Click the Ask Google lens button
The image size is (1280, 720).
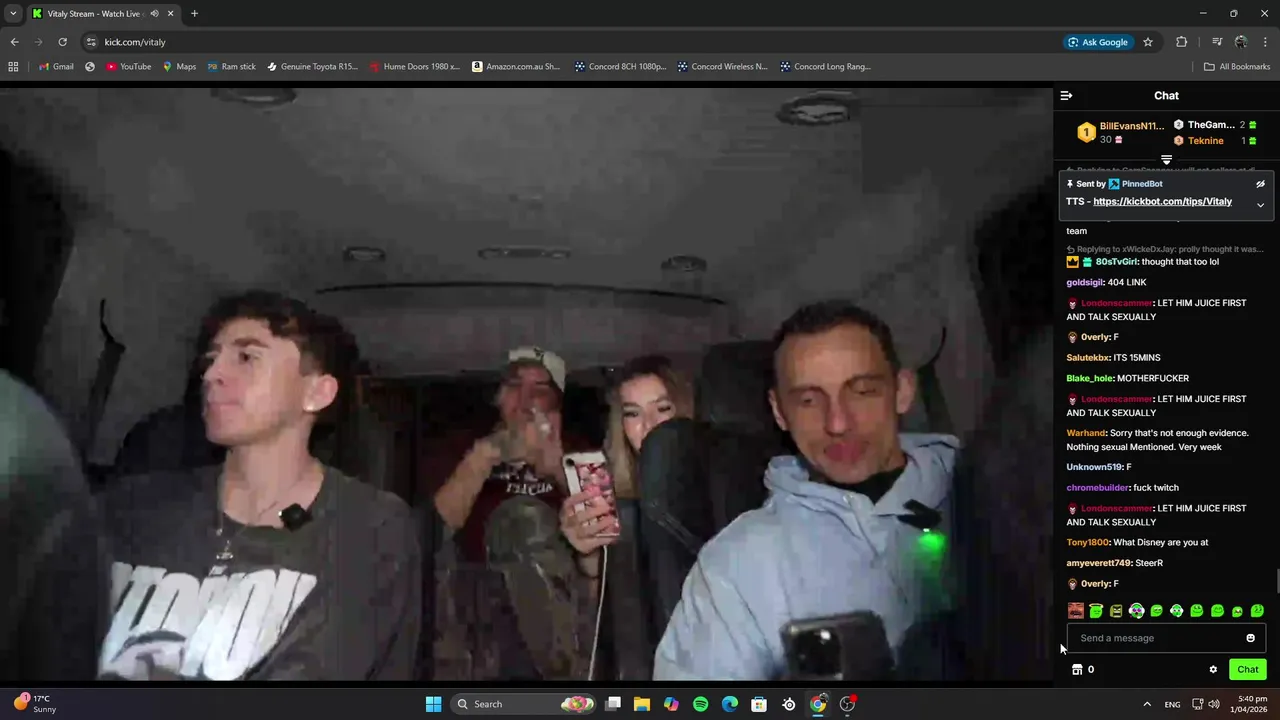coord(1098,42)
